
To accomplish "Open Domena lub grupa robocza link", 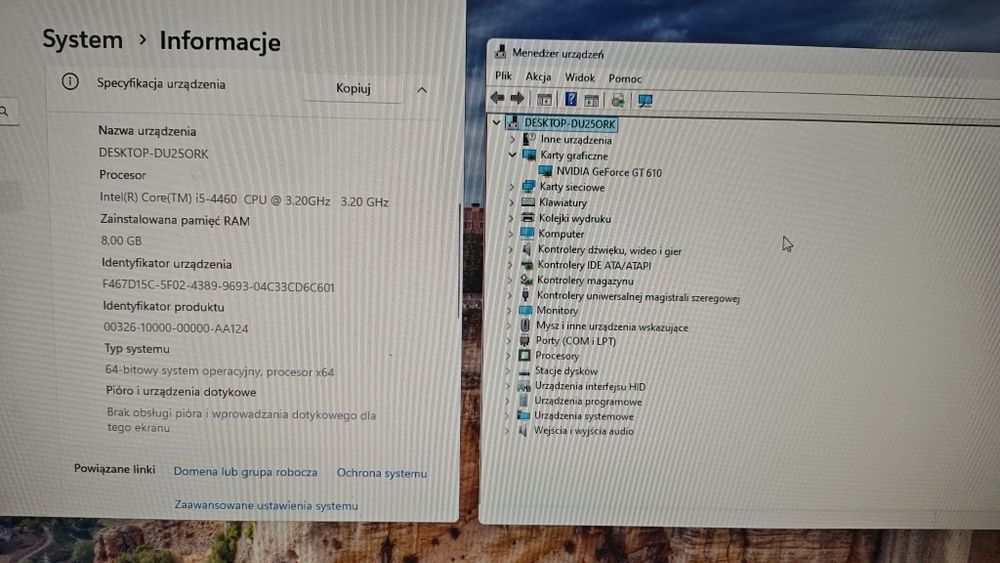I will 246,472.
